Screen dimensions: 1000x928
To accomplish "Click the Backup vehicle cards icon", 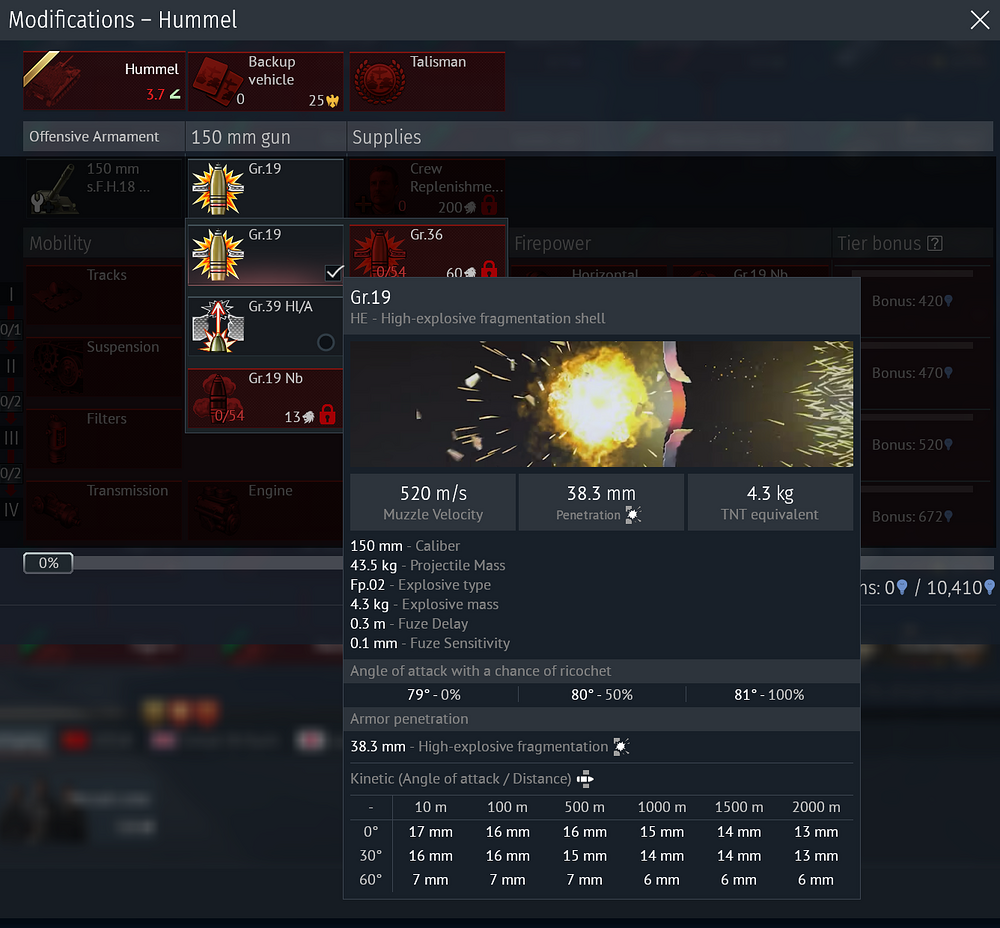I will [x=217, y=81].
